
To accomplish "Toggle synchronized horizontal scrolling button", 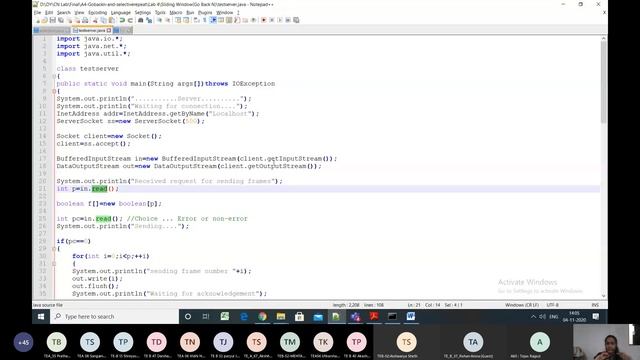I will [187, 20].
